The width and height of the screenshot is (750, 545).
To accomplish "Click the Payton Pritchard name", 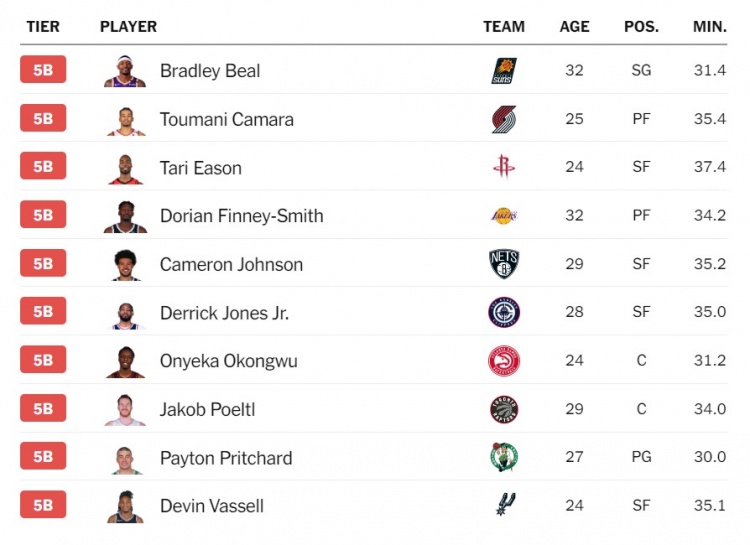I will pos(226,458).
